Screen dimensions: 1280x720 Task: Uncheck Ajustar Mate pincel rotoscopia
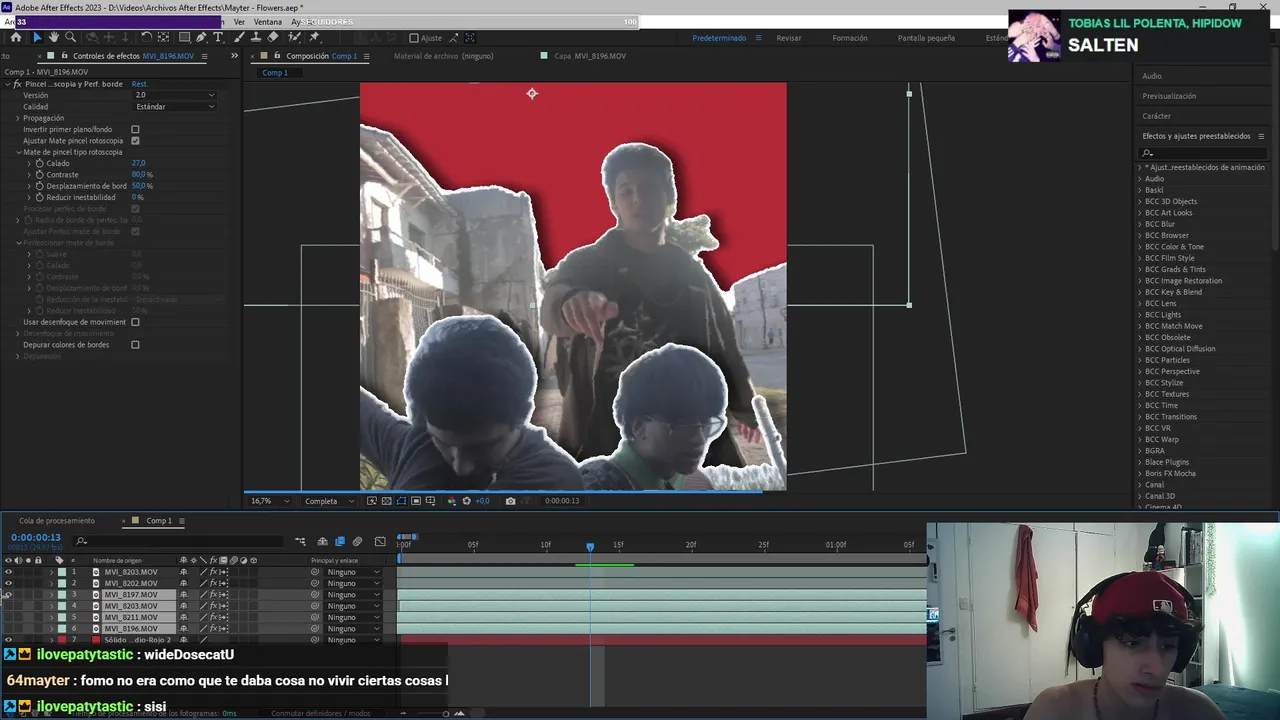pos(135,141)
